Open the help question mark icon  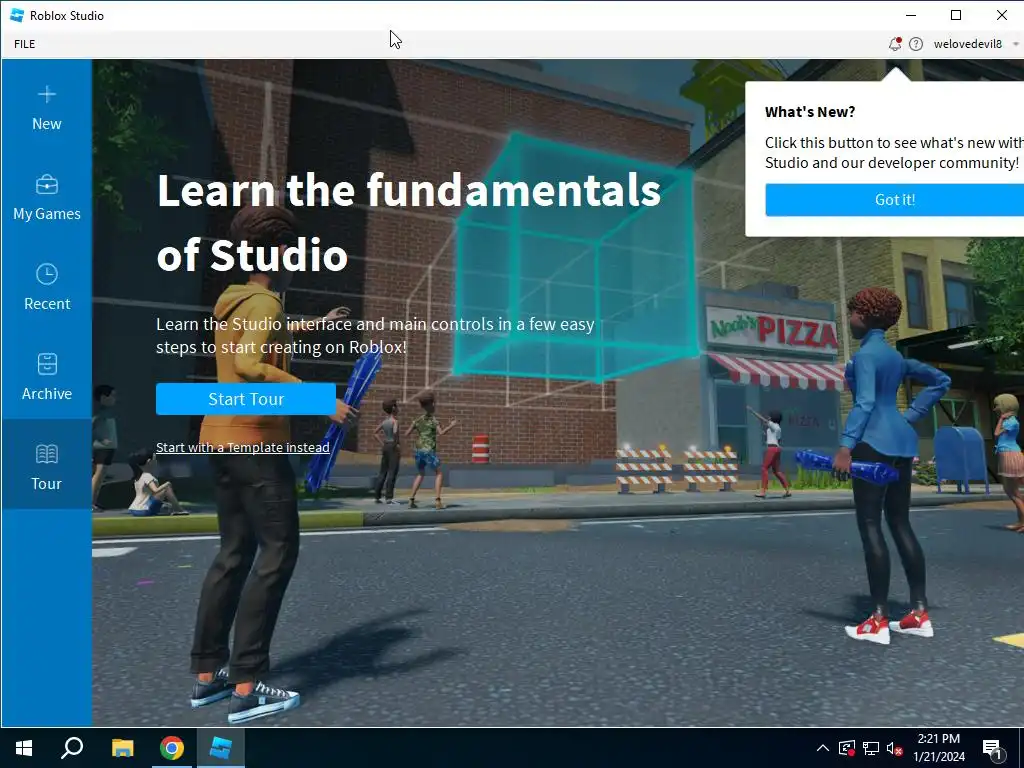click(x=916, y=44)
